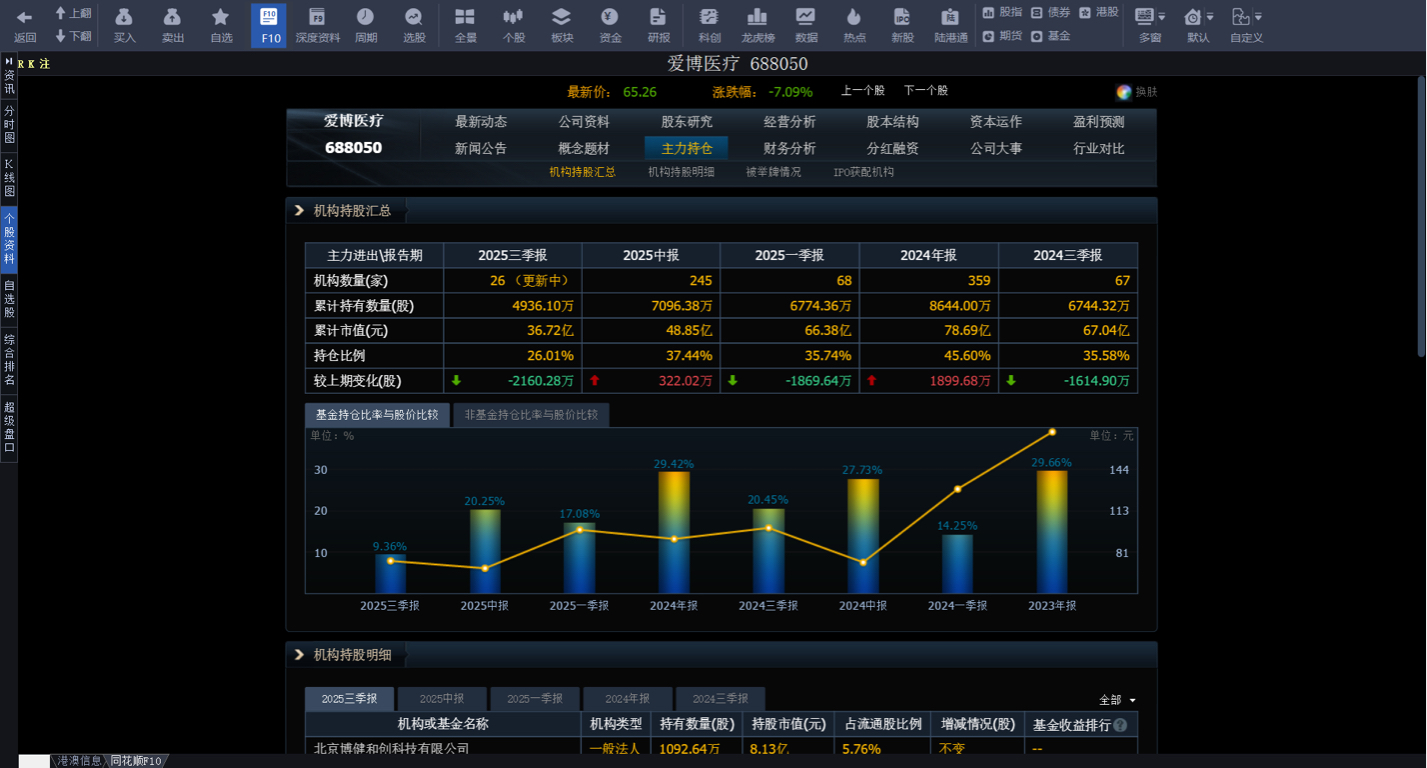The height and width of the screenshot is (768, 1427).
Task: Click the 期货 futures icon
Action: click(988, 36)
